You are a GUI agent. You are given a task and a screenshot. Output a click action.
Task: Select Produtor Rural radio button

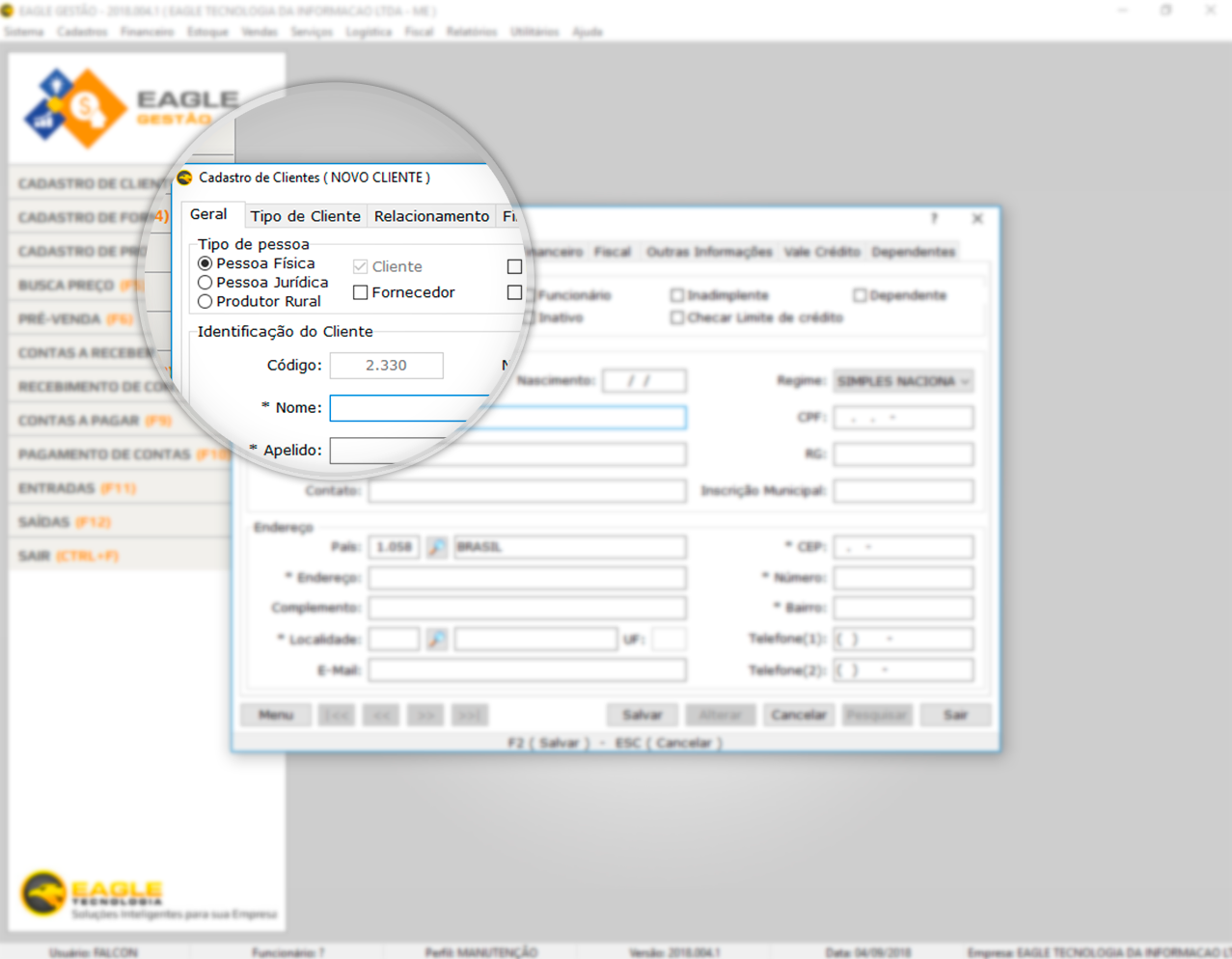pos(205,302)
